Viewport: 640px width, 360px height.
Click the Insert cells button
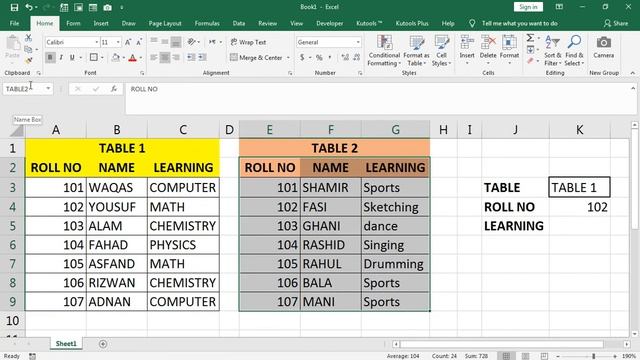pos(467,50)
